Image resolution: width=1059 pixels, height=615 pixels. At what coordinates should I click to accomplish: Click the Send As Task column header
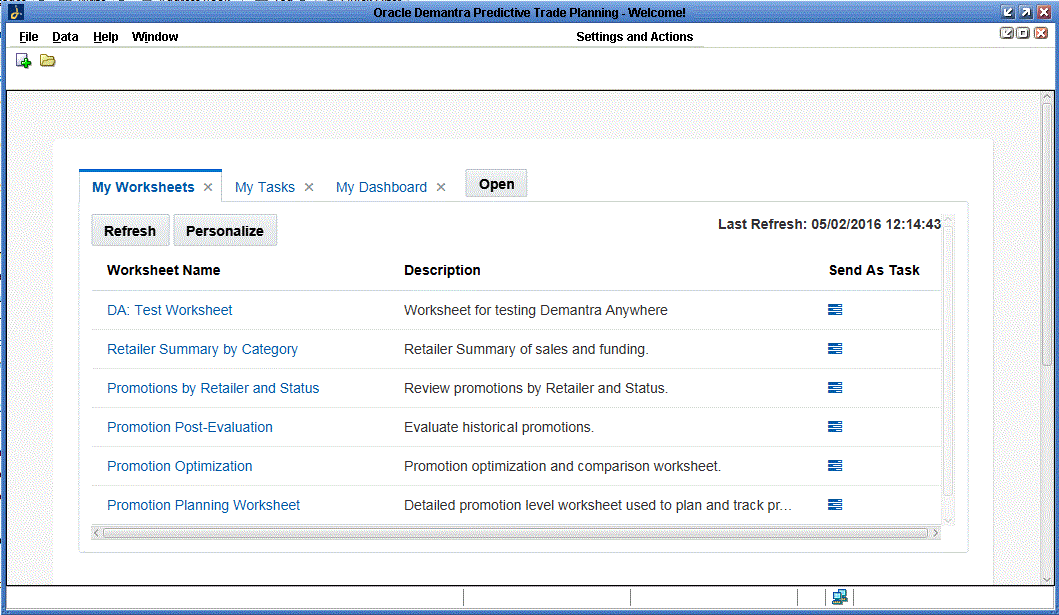tap(874, 270)
